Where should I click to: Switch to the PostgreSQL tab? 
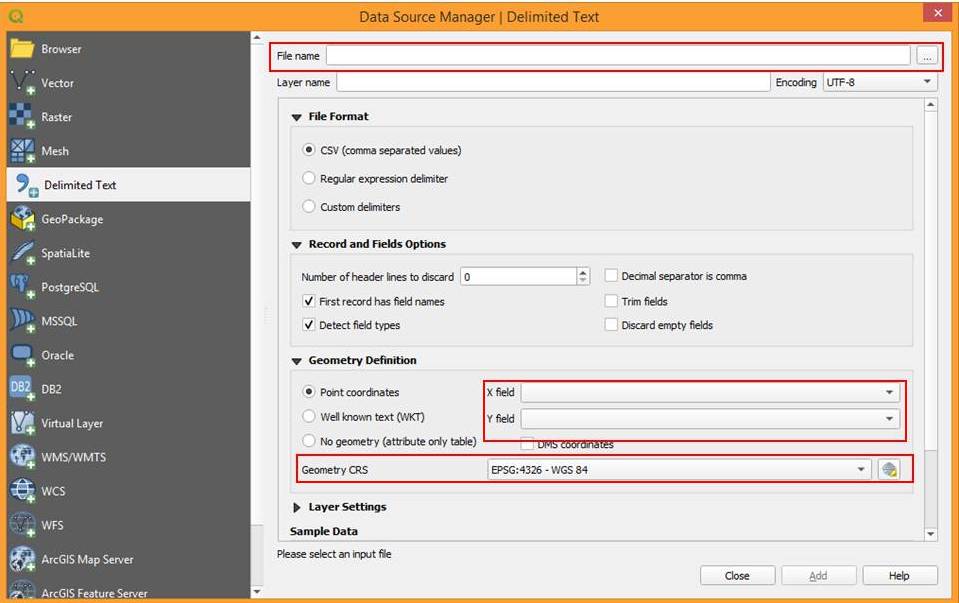[x=128, y=286]
